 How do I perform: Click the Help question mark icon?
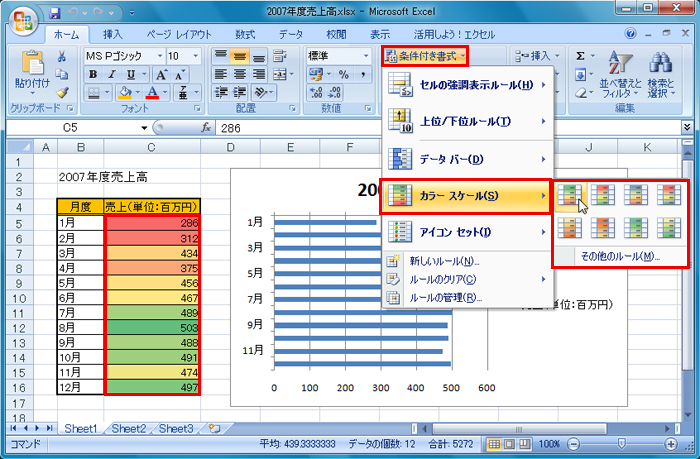tap(630, 33)
